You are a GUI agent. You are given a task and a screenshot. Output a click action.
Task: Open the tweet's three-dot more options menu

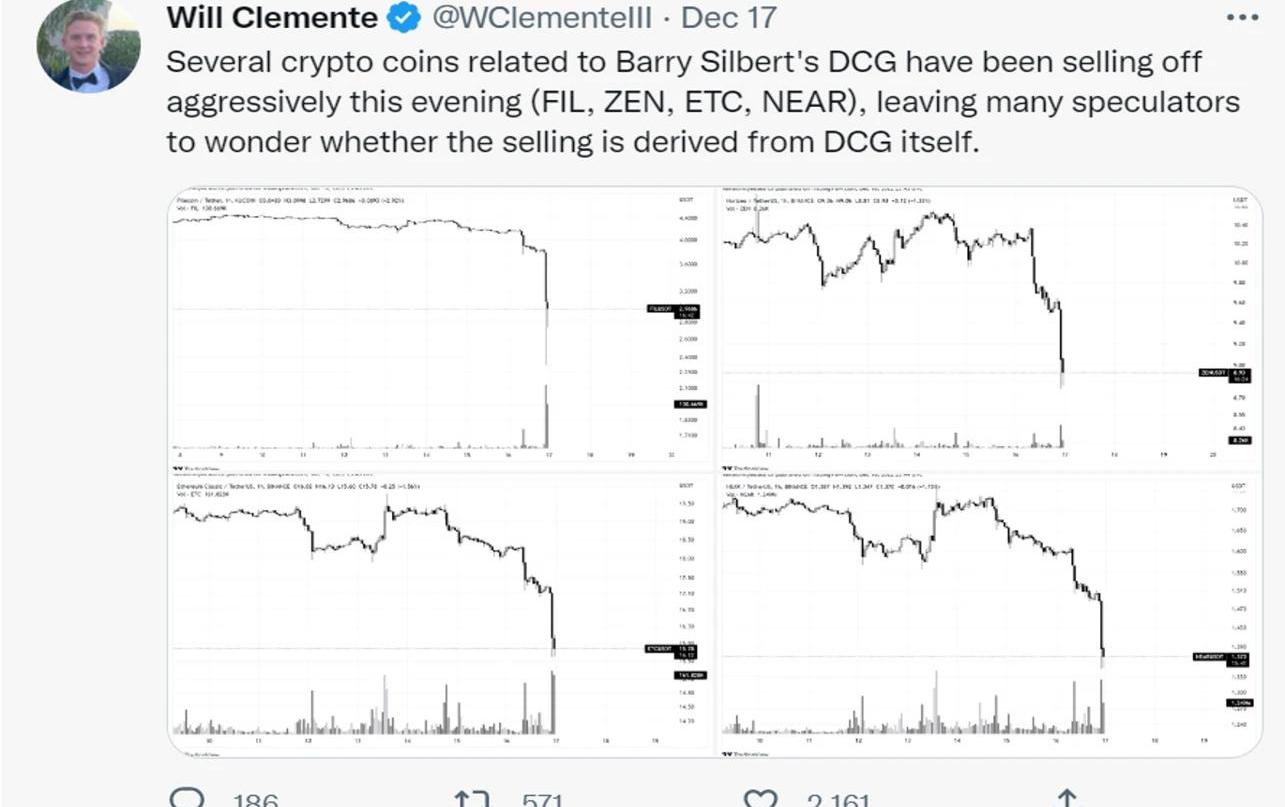click(x=1242, y=17)
